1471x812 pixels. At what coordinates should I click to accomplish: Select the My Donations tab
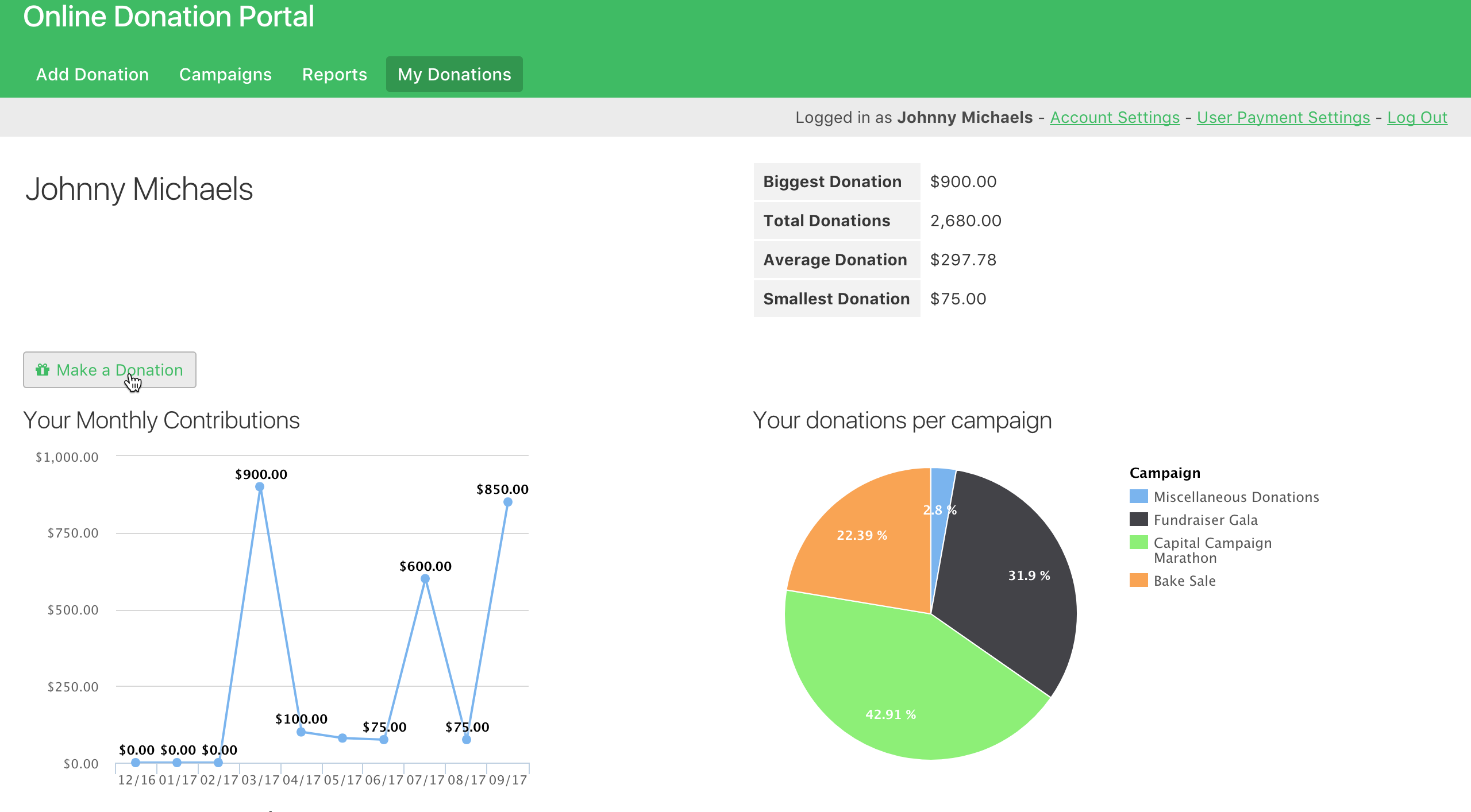tap(454, 74)
